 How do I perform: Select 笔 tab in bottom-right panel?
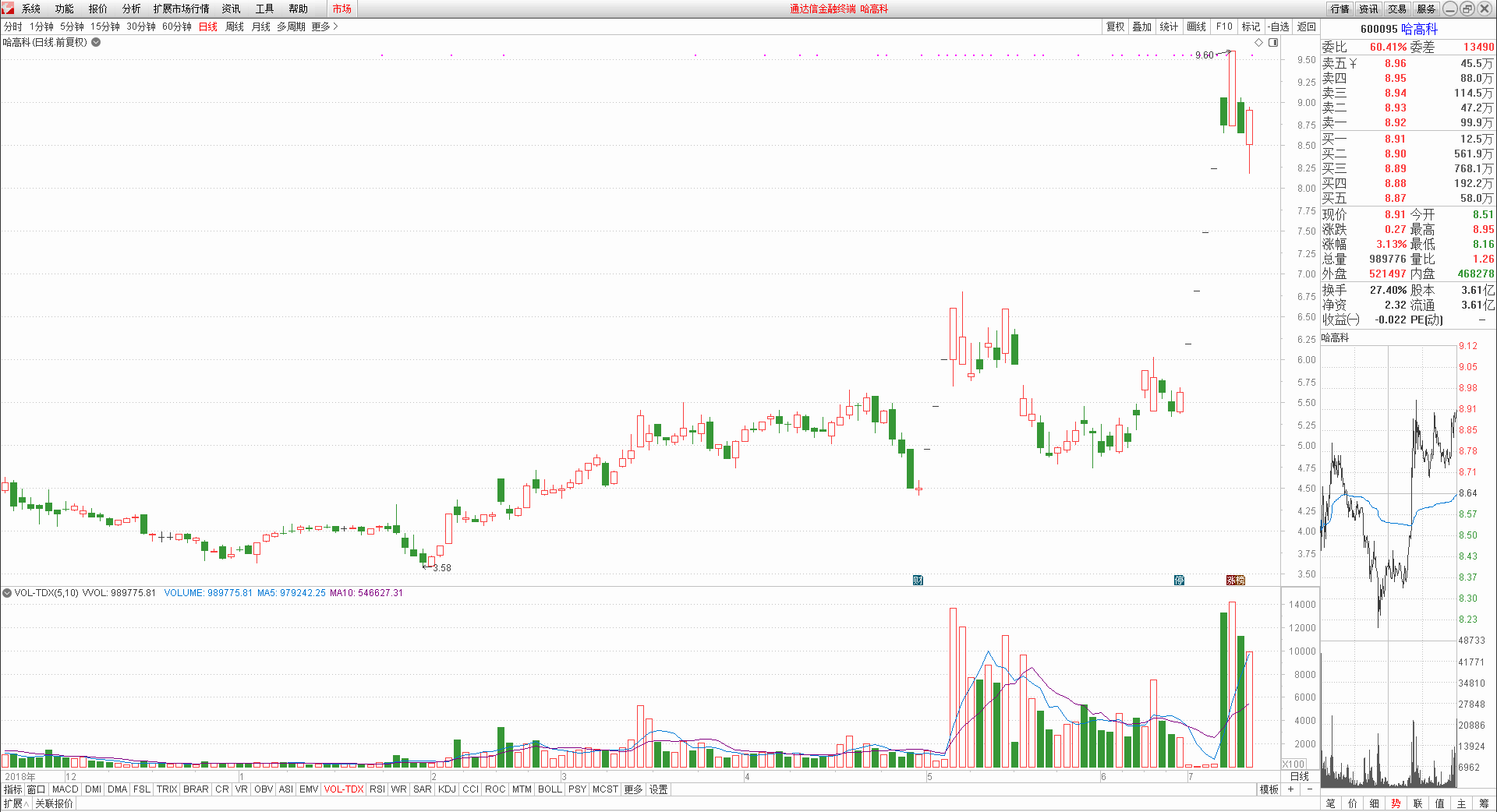1330,803
